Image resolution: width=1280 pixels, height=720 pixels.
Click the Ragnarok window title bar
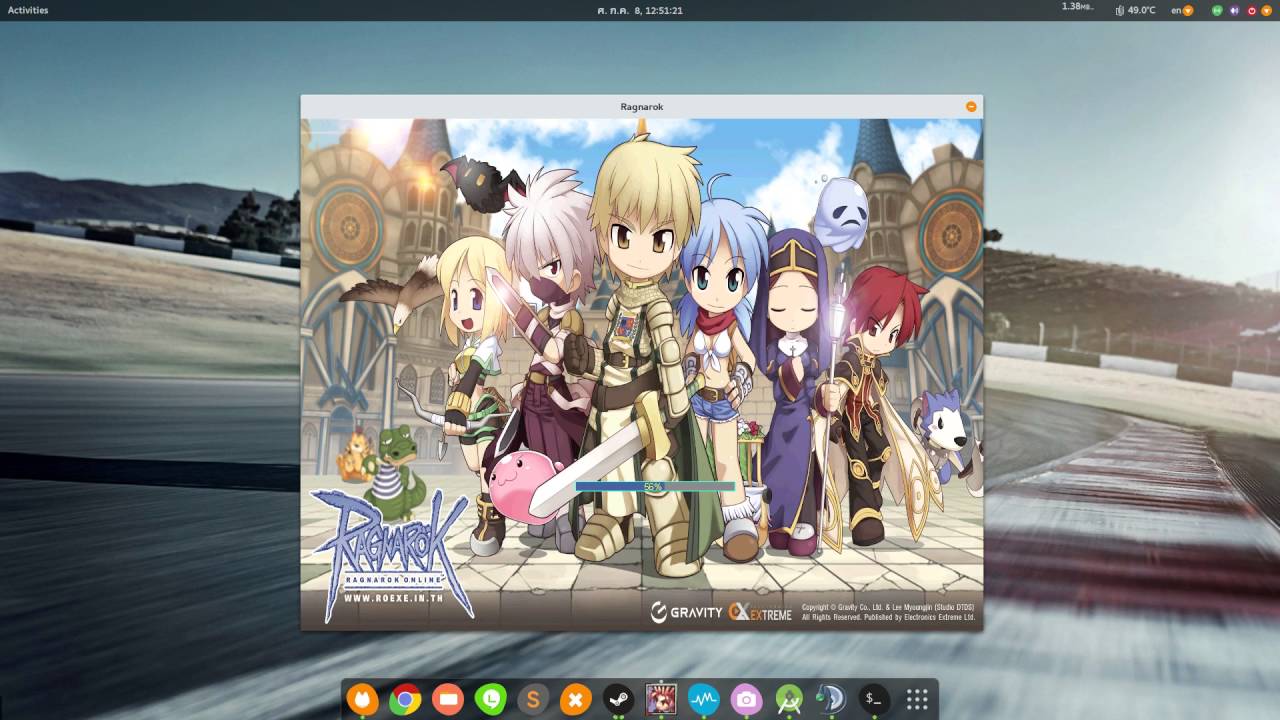coord(641,107)
